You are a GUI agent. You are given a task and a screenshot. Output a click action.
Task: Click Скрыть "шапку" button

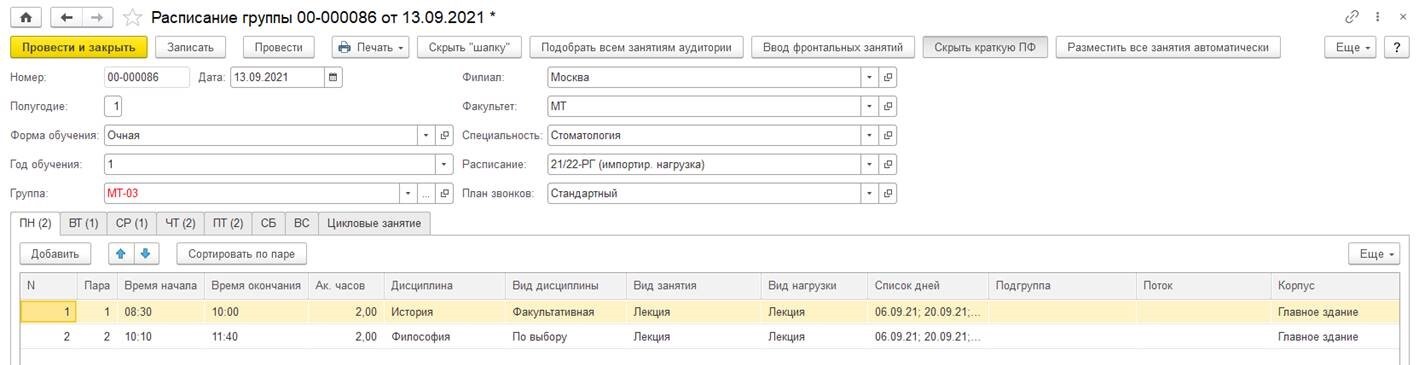point(469,47)
